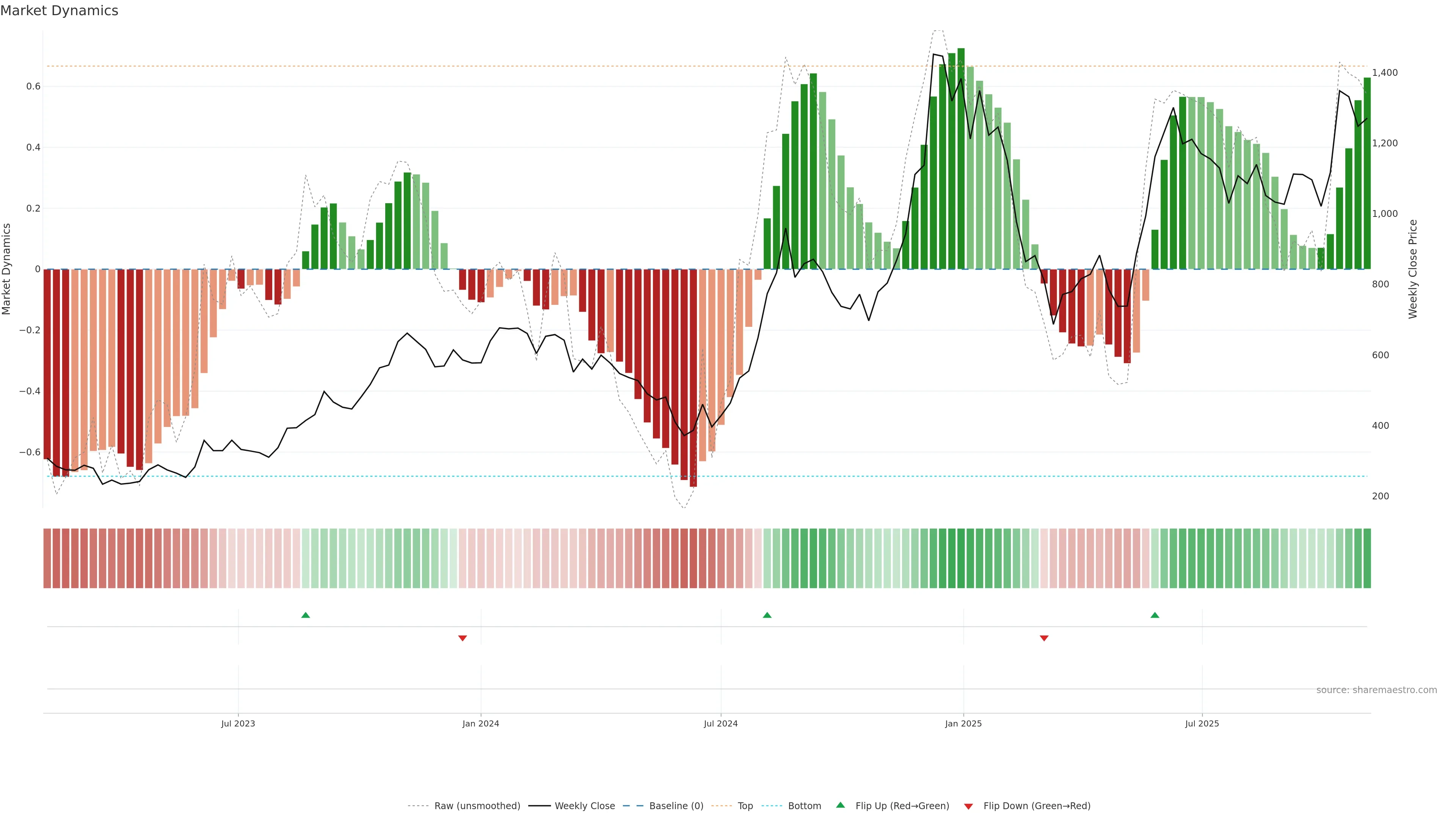This screenshot has width=1456, height=819.
Task: Click red flip-down marker before Jan 2024
Action: pos(462,638)
